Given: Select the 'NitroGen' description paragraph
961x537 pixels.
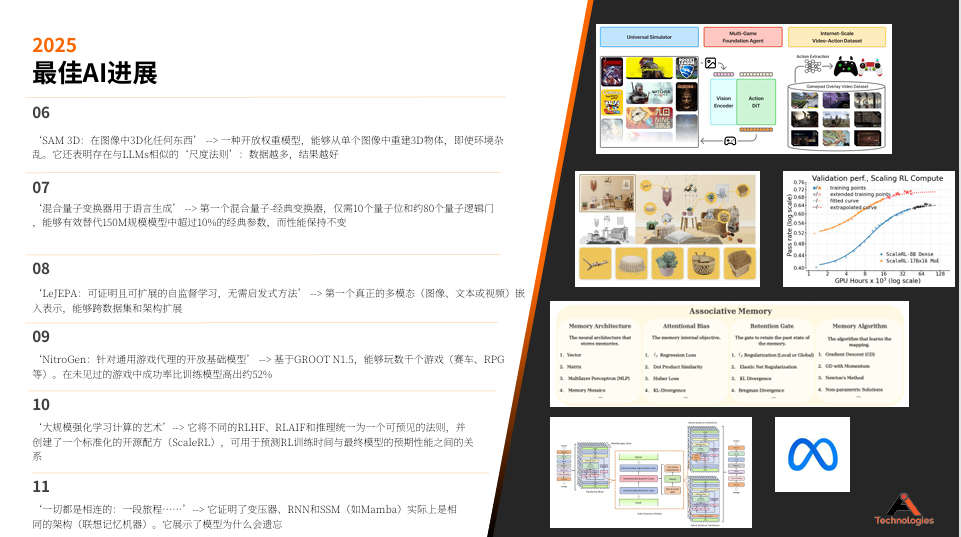Looking at the screenshot, I should (x=268, y=367).
